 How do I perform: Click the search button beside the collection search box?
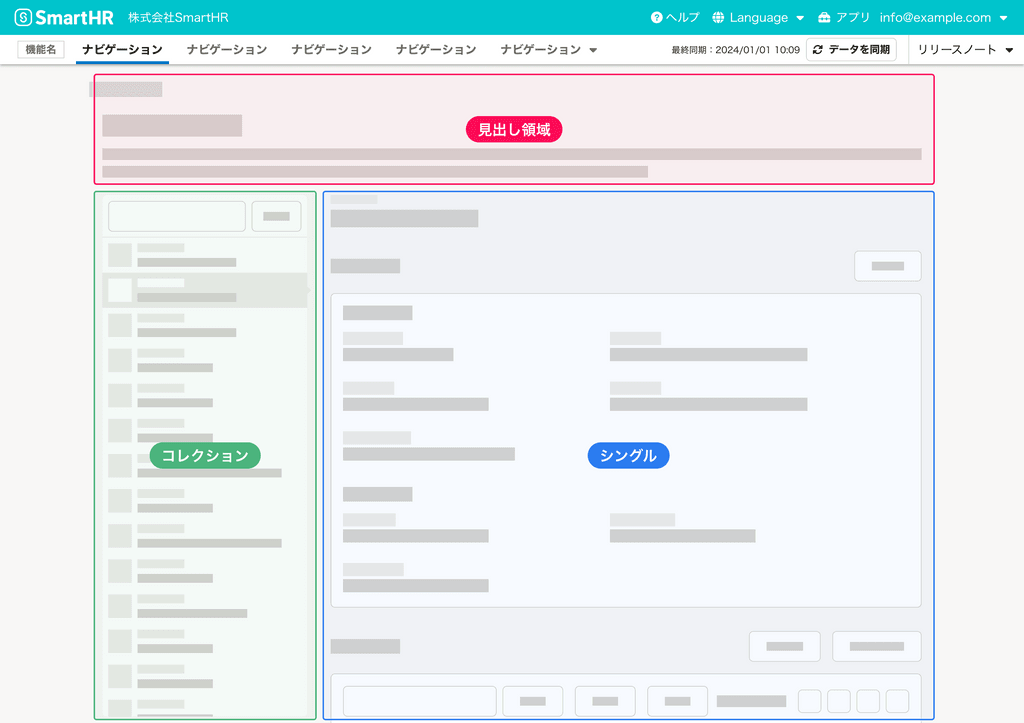(x=276, y=215)
